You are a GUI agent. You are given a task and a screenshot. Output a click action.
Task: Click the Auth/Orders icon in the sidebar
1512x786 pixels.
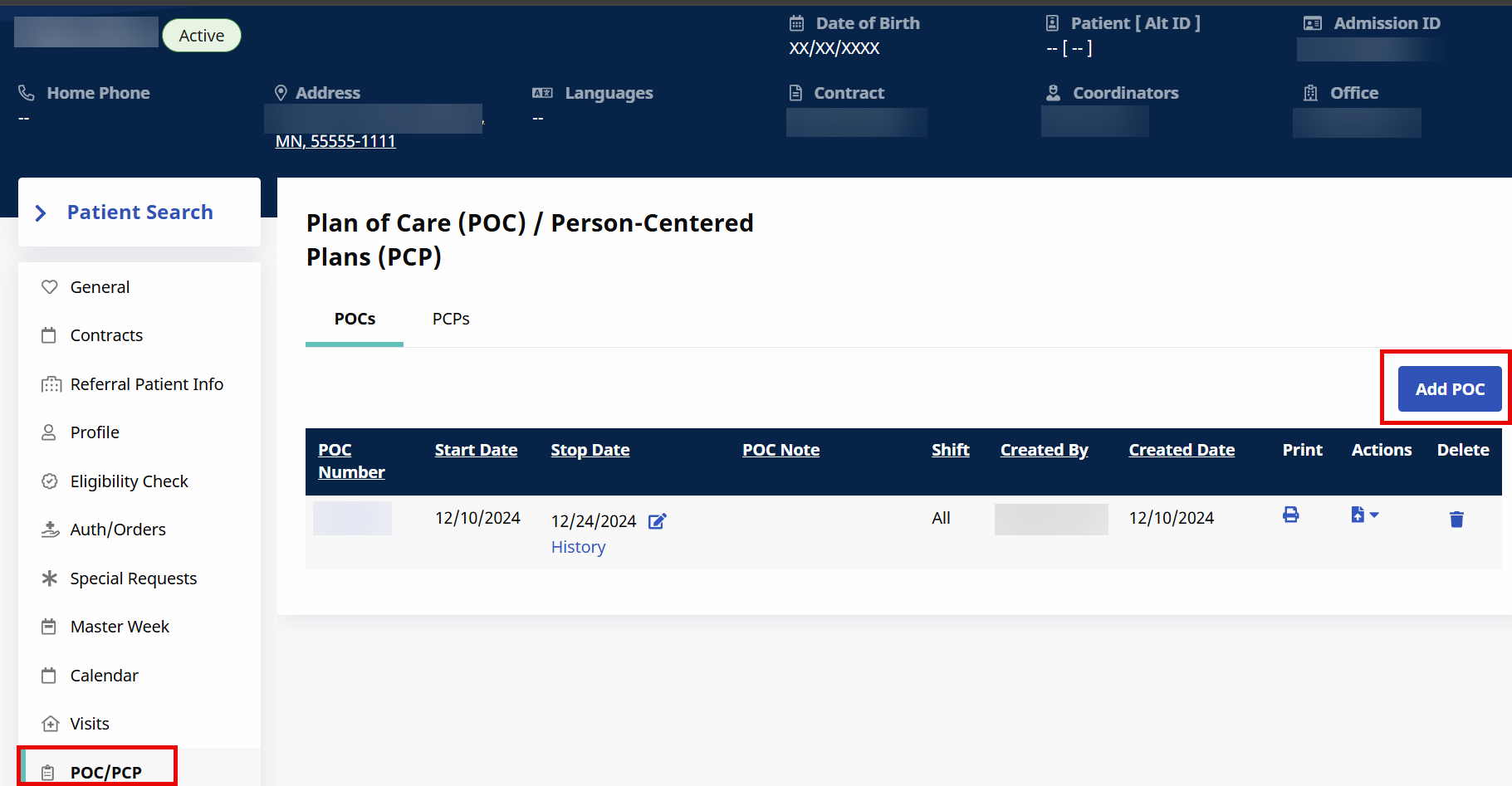pyautogui.click(x=50, y=530)
